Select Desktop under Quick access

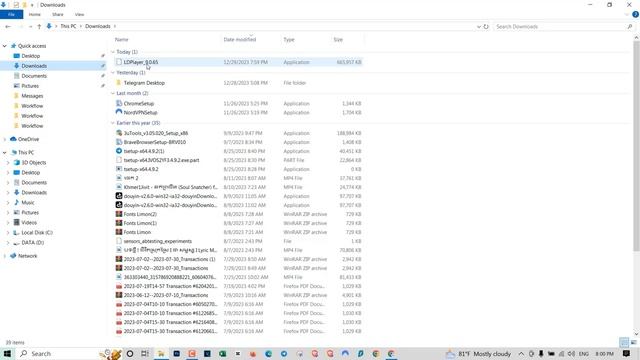coord(31,56)
